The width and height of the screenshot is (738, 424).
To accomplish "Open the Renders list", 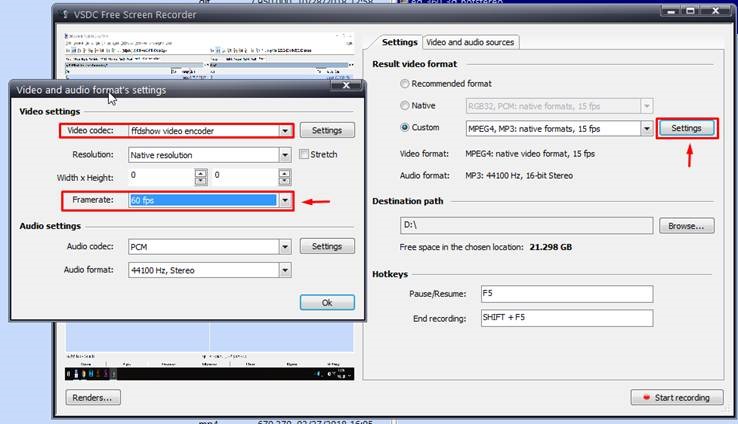I will coord(93,398).
